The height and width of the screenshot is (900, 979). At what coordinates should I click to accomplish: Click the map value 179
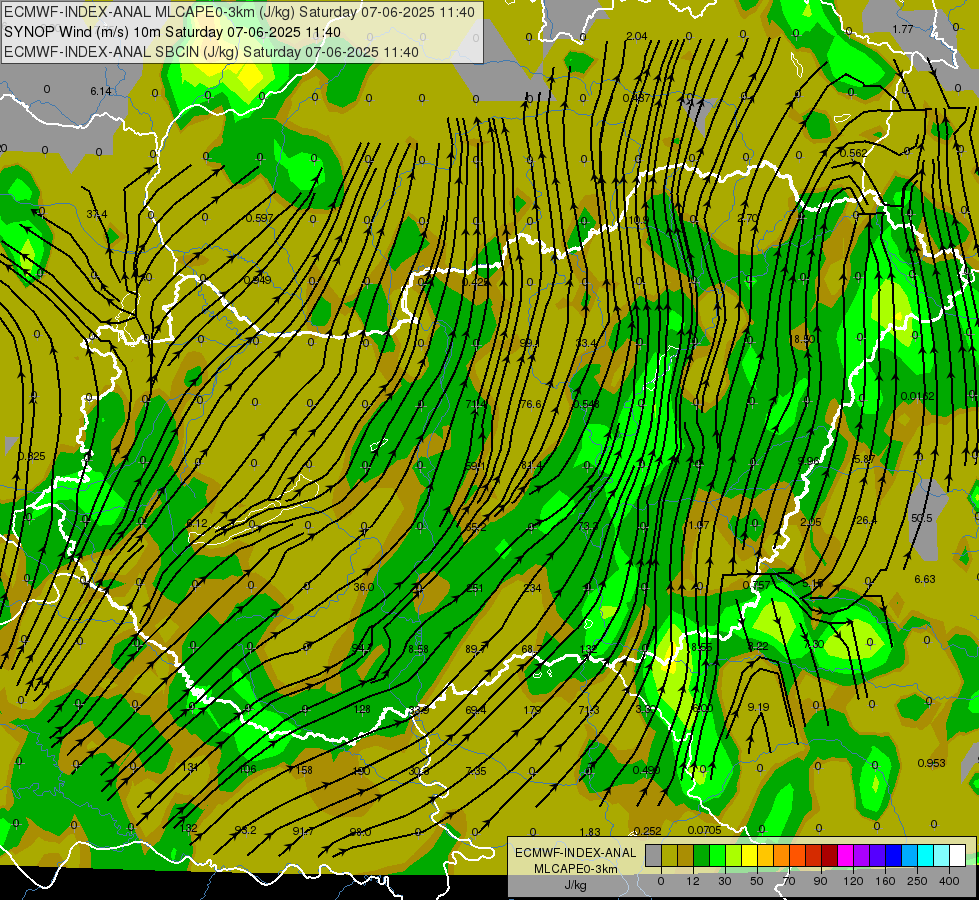(x=532, y=710)
